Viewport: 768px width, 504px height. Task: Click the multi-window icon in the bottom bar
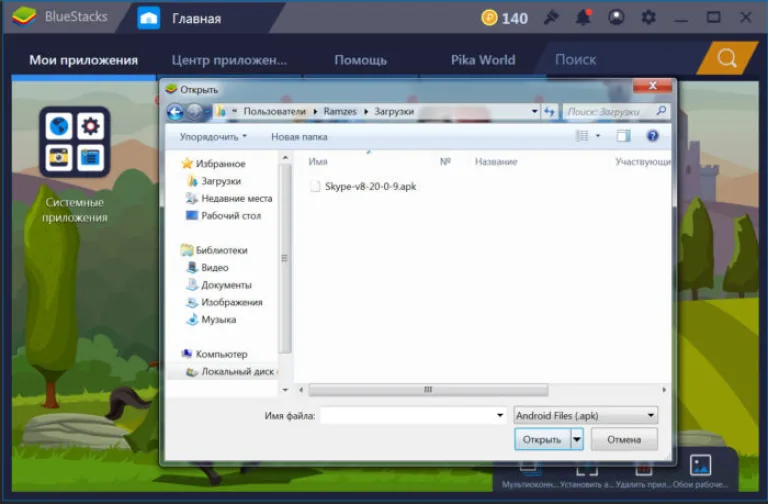530,469
